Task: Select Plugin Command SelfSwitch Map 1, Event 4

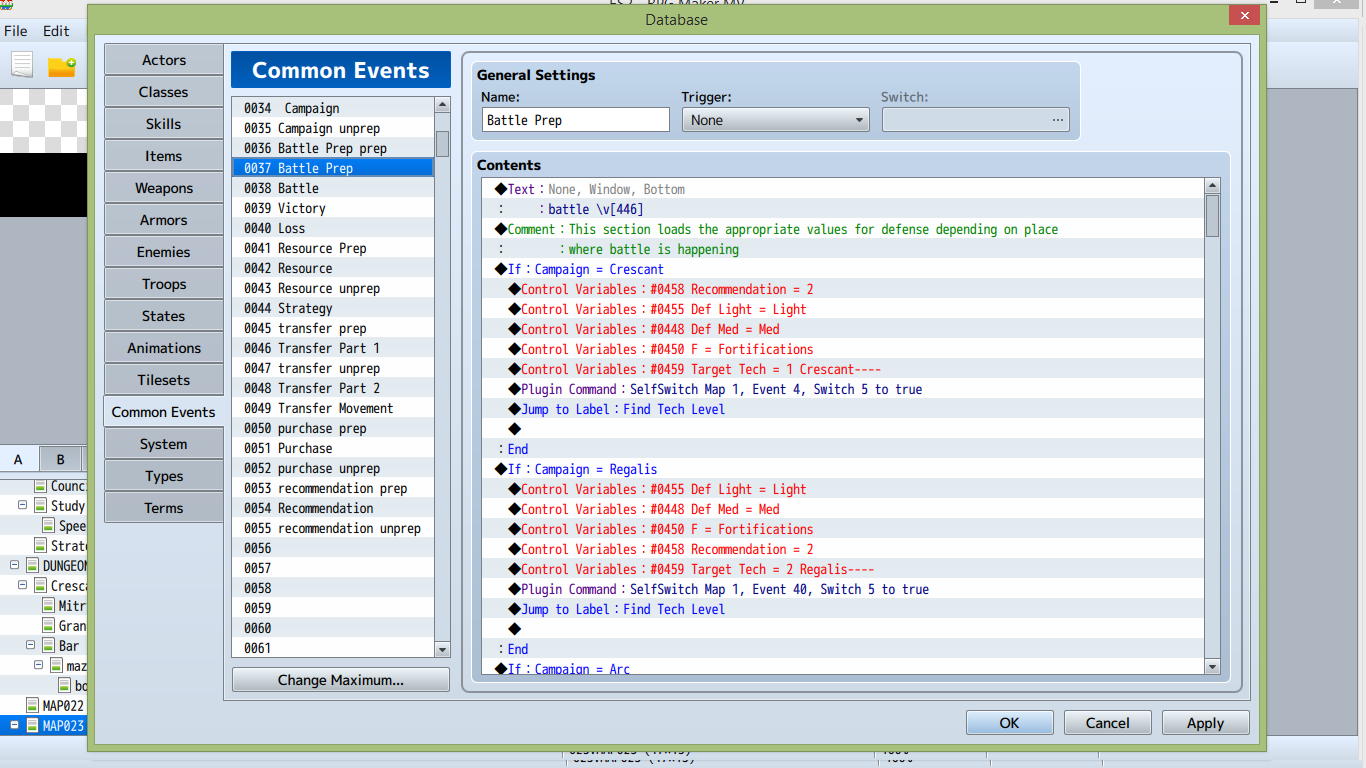Action: tap(843, 389)
